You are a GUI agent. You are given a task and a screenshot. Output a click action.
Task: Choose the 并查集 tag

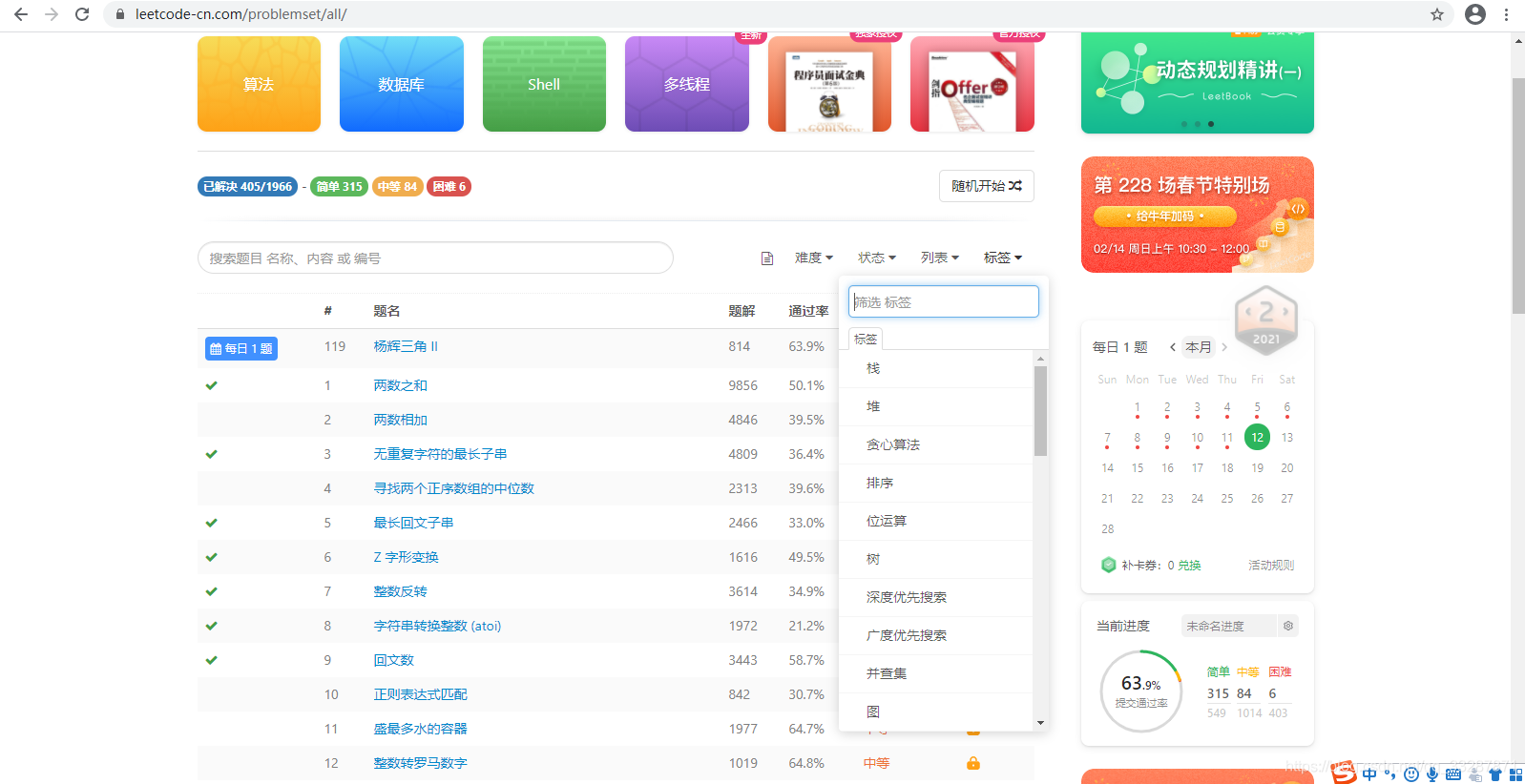click(x=936, y=673)
